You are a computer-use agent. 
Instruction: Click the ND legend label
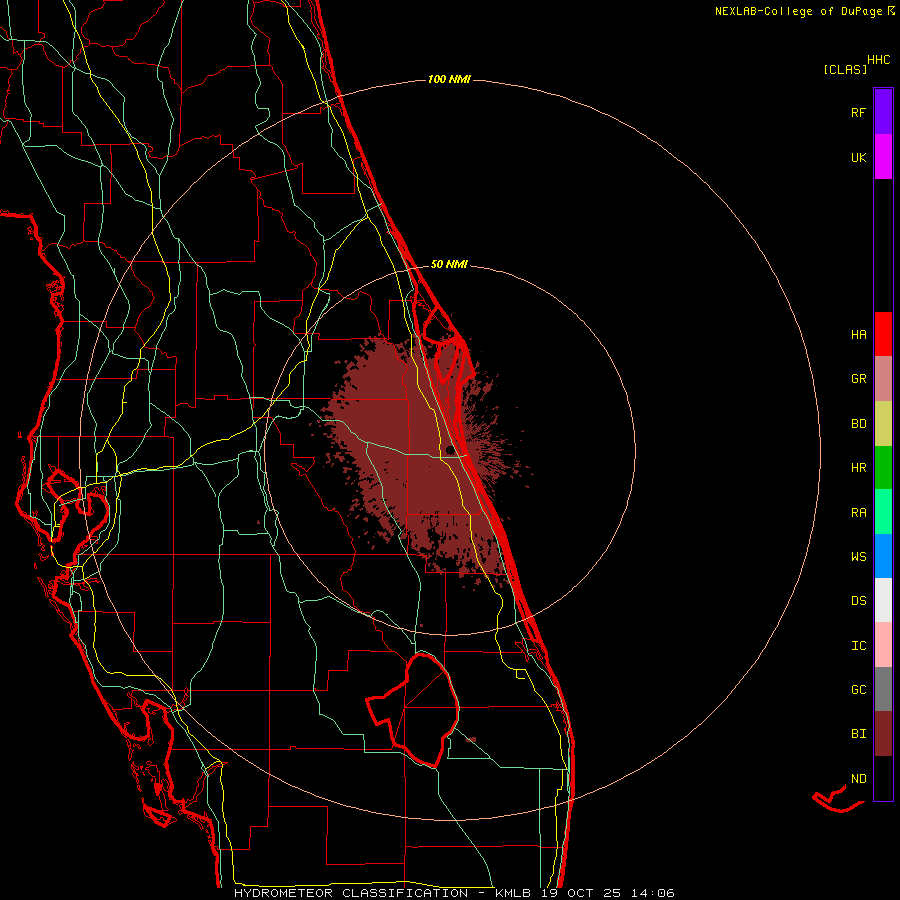coord(858,779)
